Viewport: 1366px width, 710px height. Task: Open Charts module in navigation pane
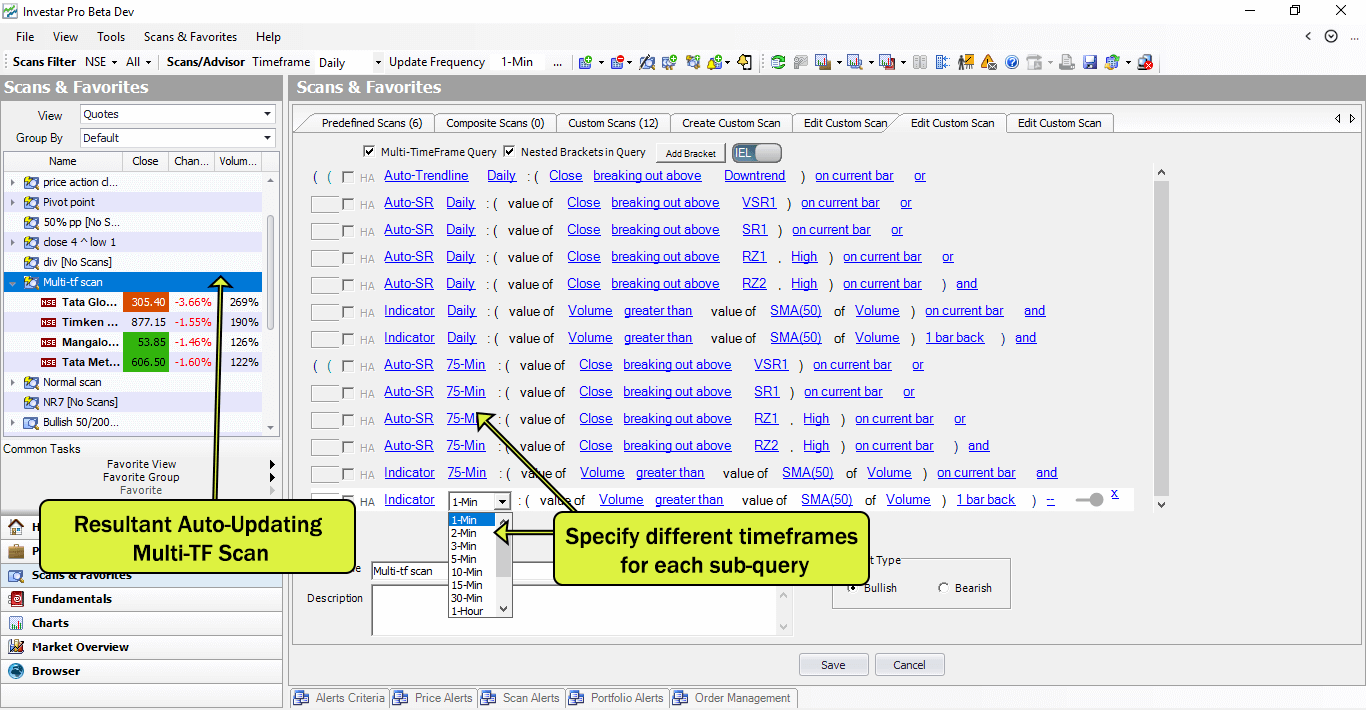click(50, 623)
